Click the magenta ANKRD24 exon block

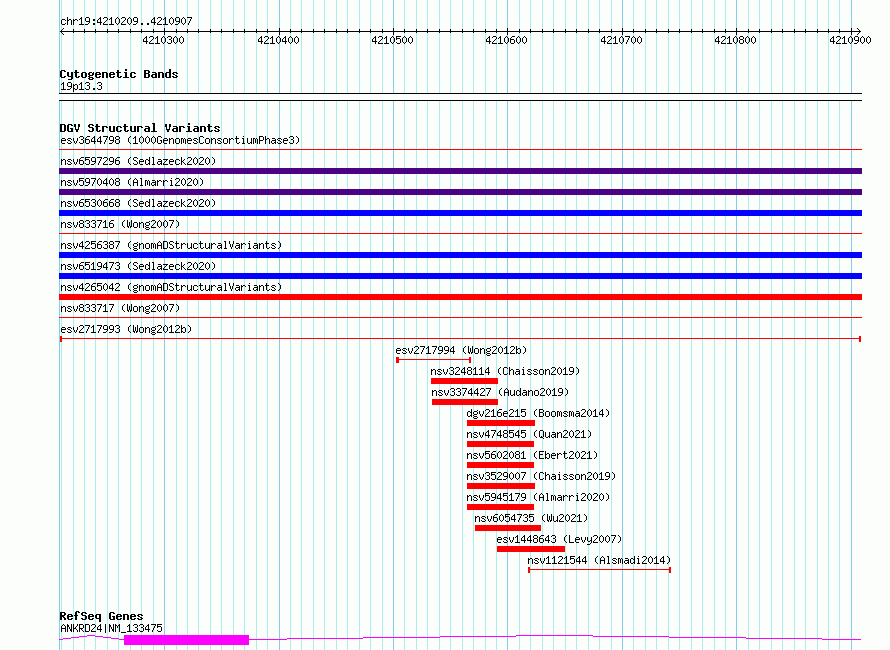click(186, 640)
